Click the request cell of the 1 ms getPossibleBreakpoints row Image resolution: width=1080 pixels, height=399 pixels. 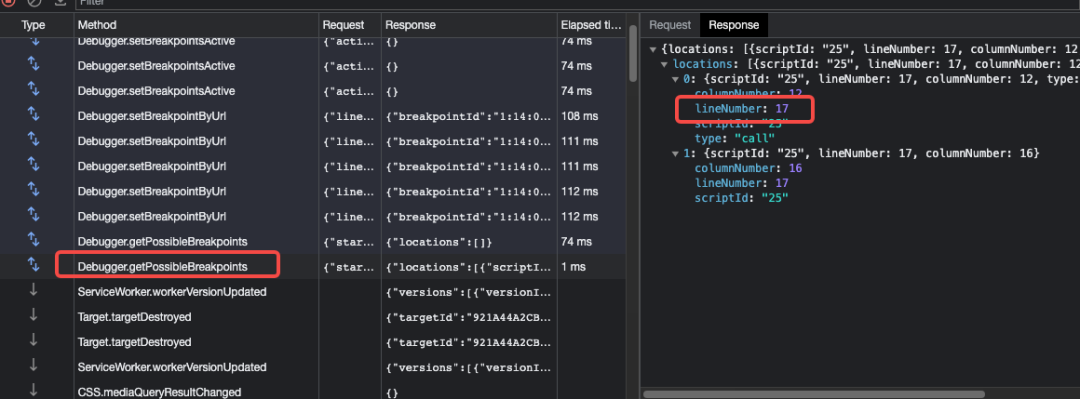[x=350, y=267]
